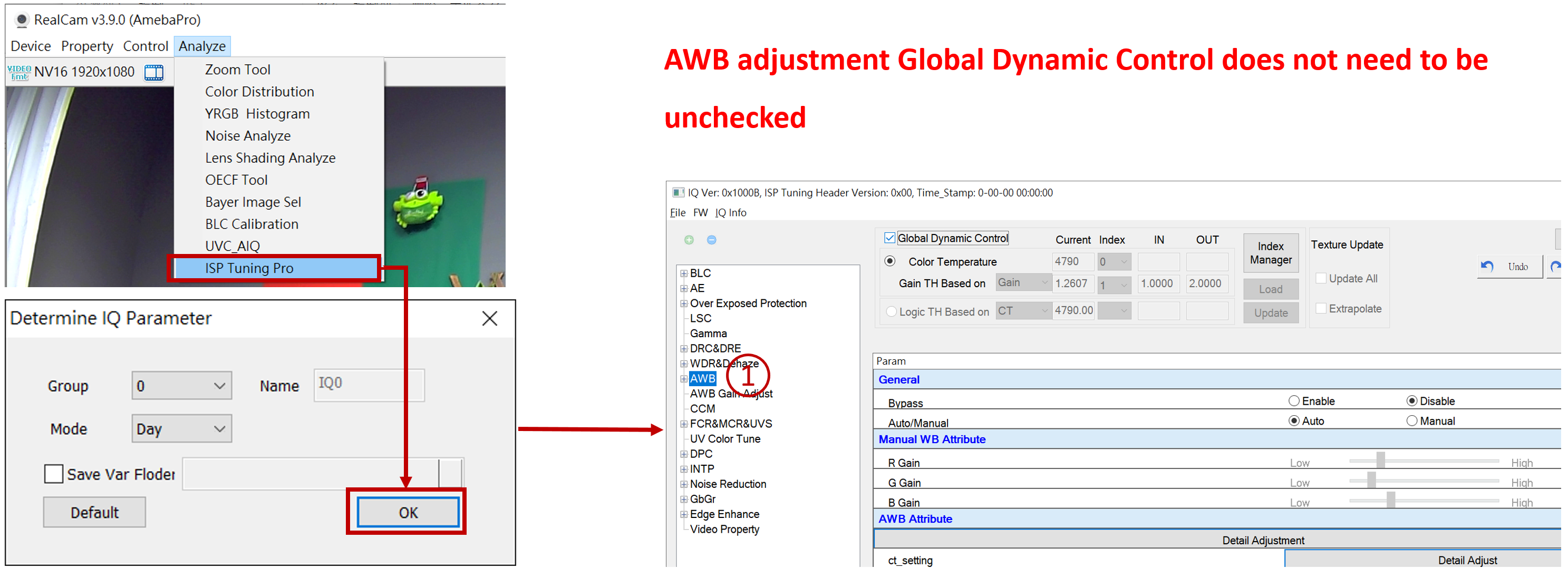Click the video format icon beside NV16
Viewport: 1568px width, 568px height.
19,72
